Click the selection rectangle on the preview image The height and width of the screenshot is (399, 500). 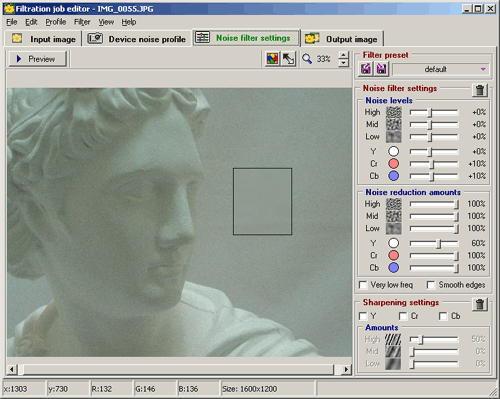(x=262, y=201)
